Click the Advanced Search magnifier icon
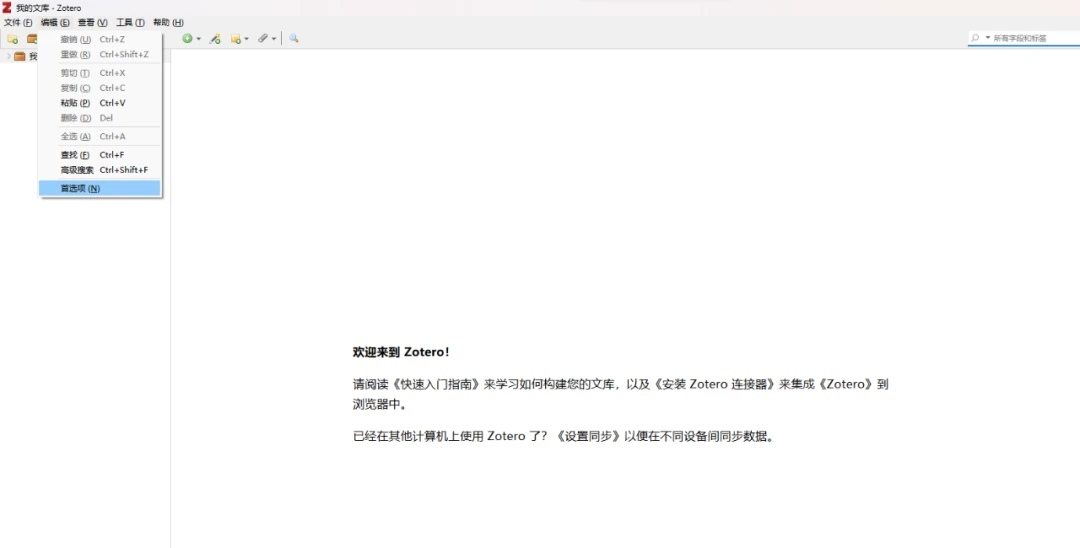1080x548 pixels. coord(293,39)
